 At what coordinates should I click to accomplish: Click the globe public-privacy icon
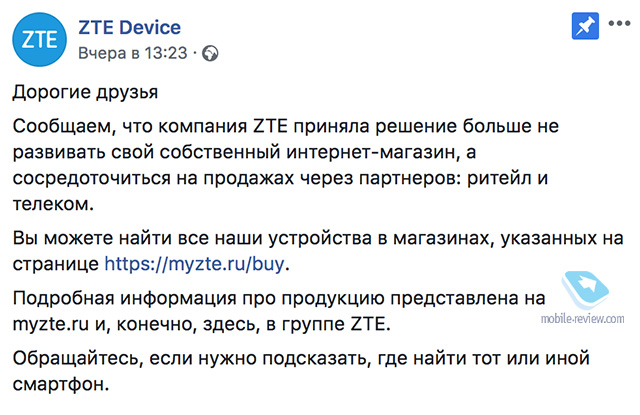point(210,53)
